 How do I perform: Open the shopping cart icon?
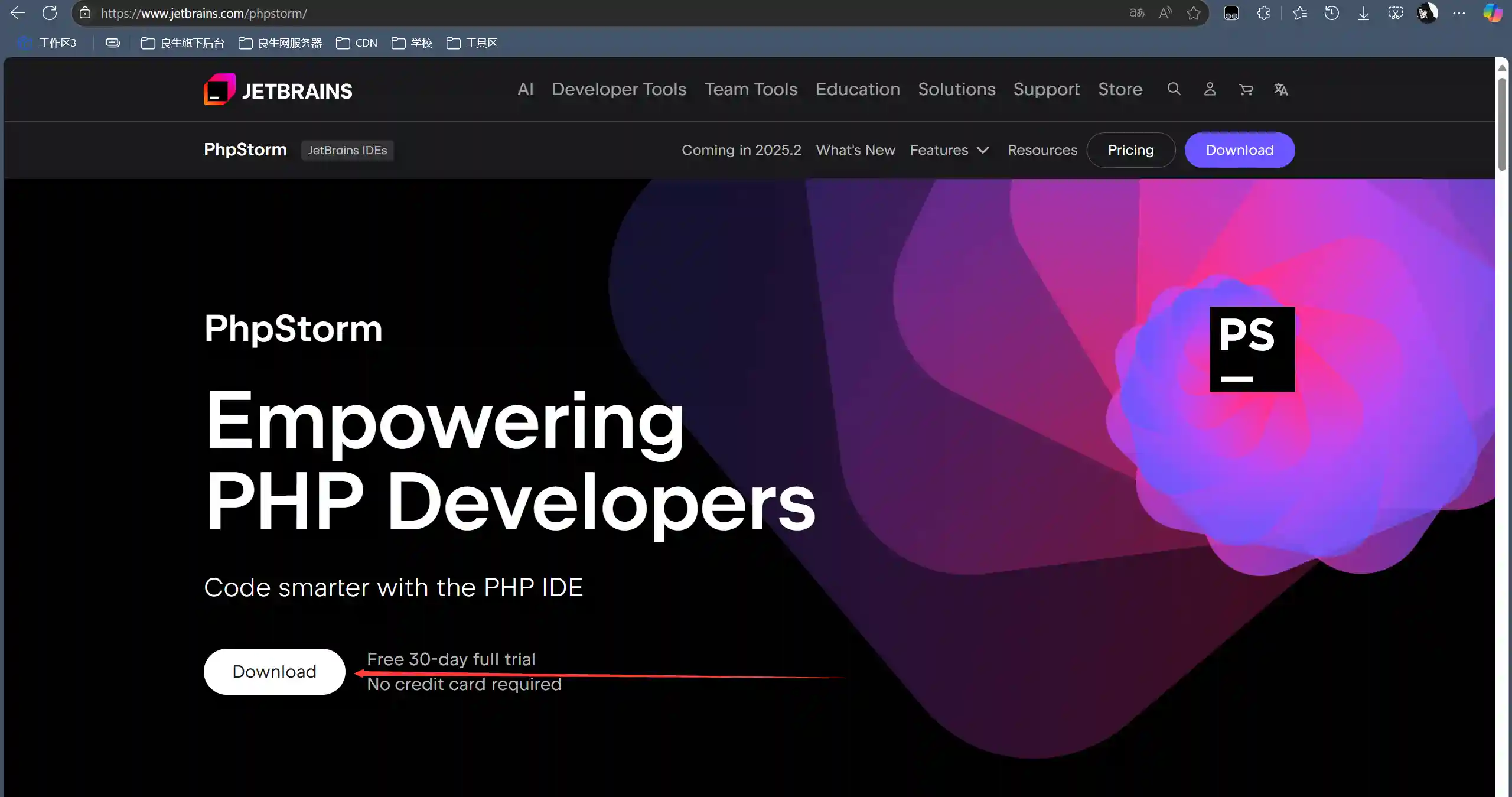(x=1246, y=89)
